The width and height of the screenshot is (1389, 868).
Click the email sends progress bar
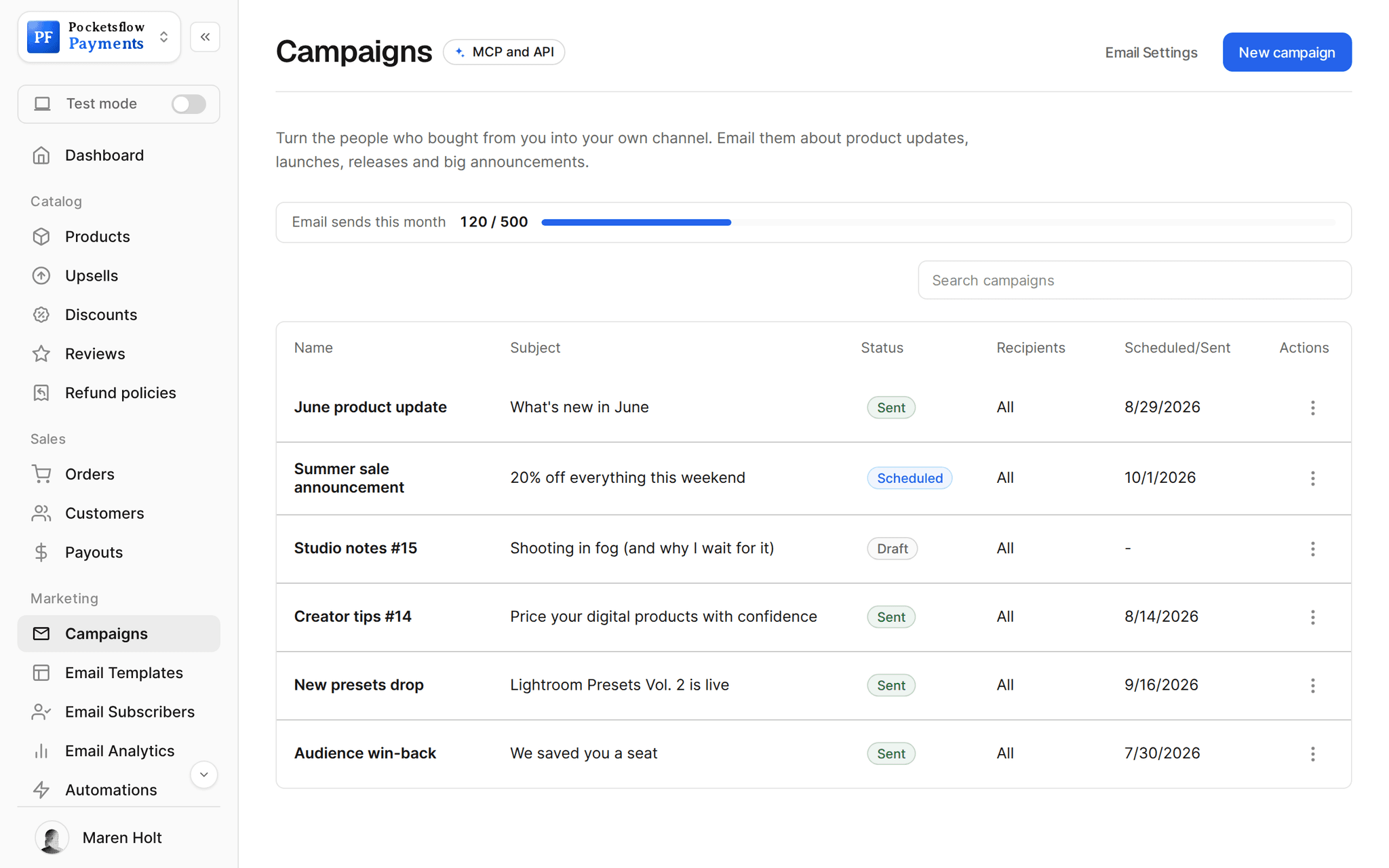(x=939, y=222)
